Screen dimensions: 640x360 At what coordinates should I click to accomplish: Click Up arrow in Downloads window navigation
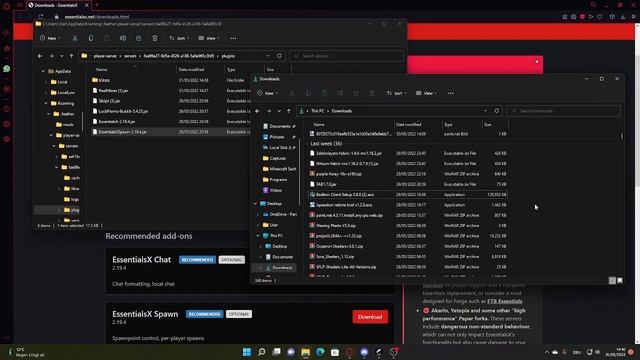coord(289,111)
